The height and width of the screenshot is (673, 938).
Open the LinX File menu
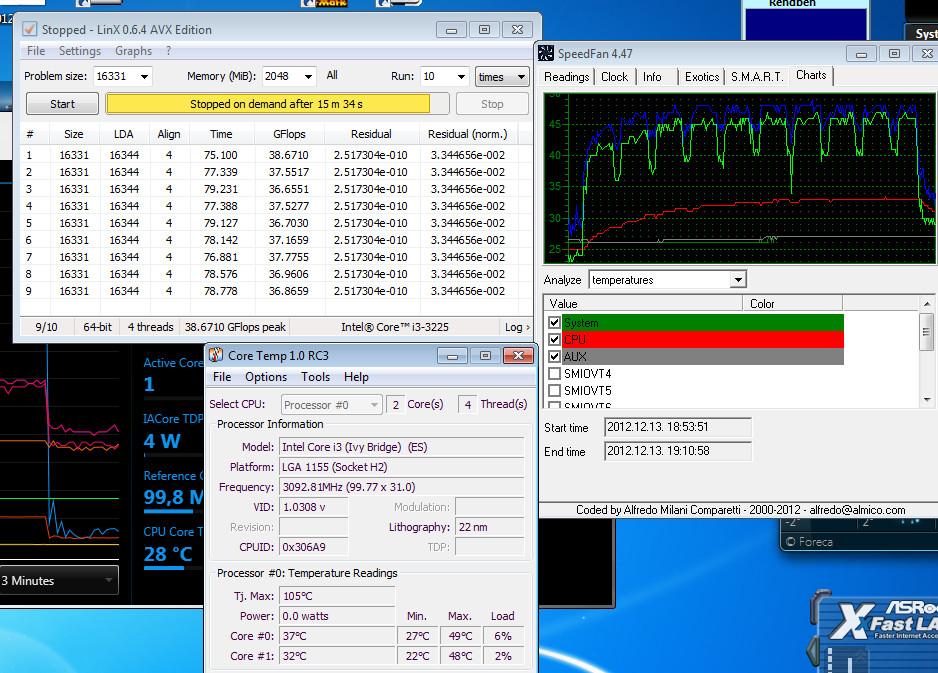pyautogui.click(x=36, y=51)
